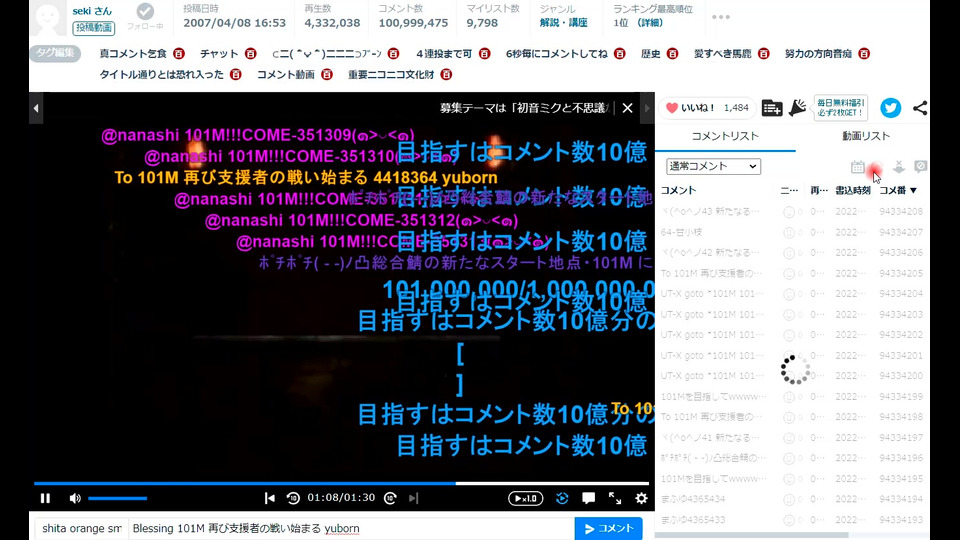This screenshot has width=960, height=540.
Task: Adjust the volume slider
Action: tap(118, 498)
